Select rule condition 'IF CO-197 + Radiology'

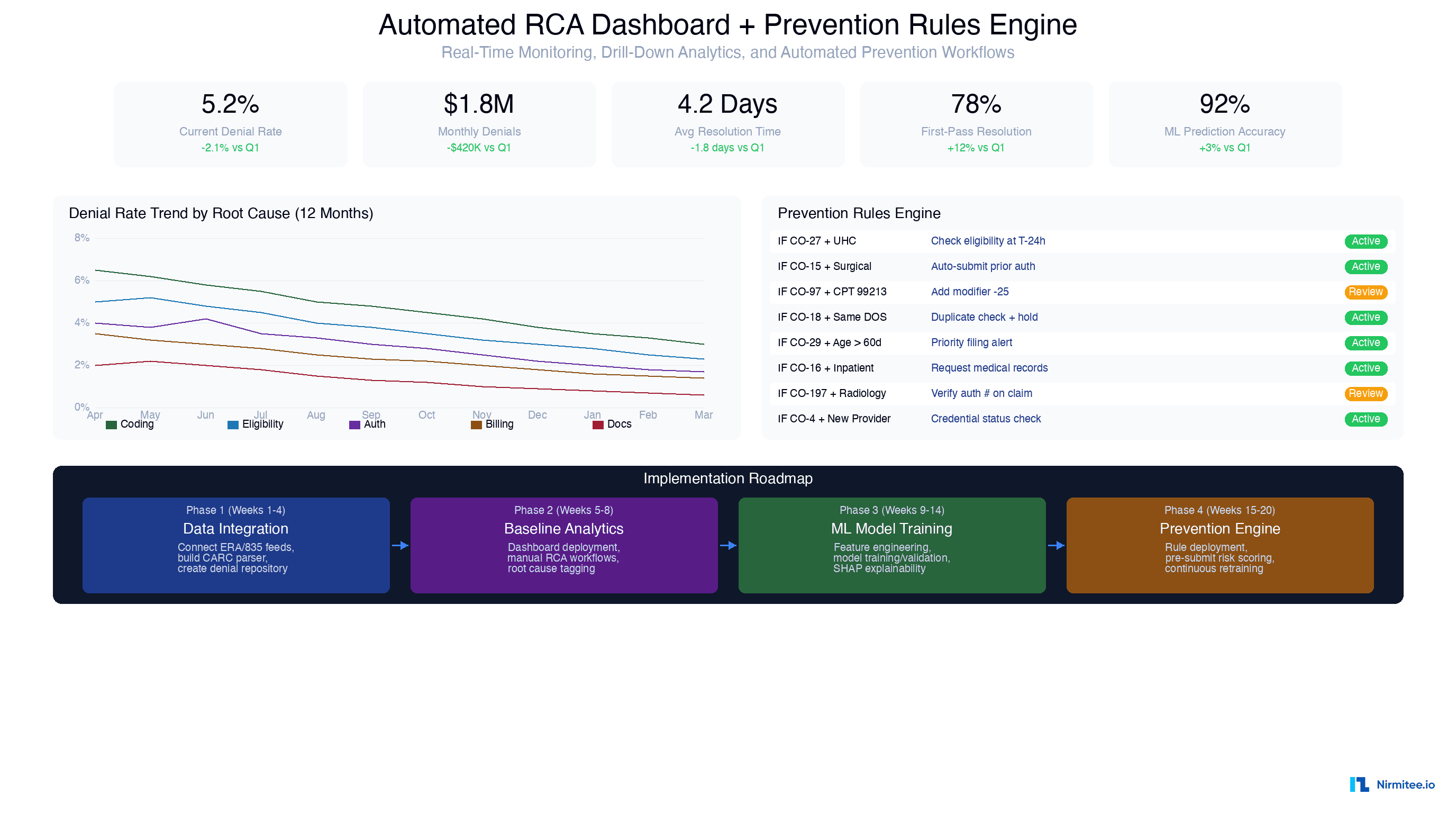click(x=832, y=393)
